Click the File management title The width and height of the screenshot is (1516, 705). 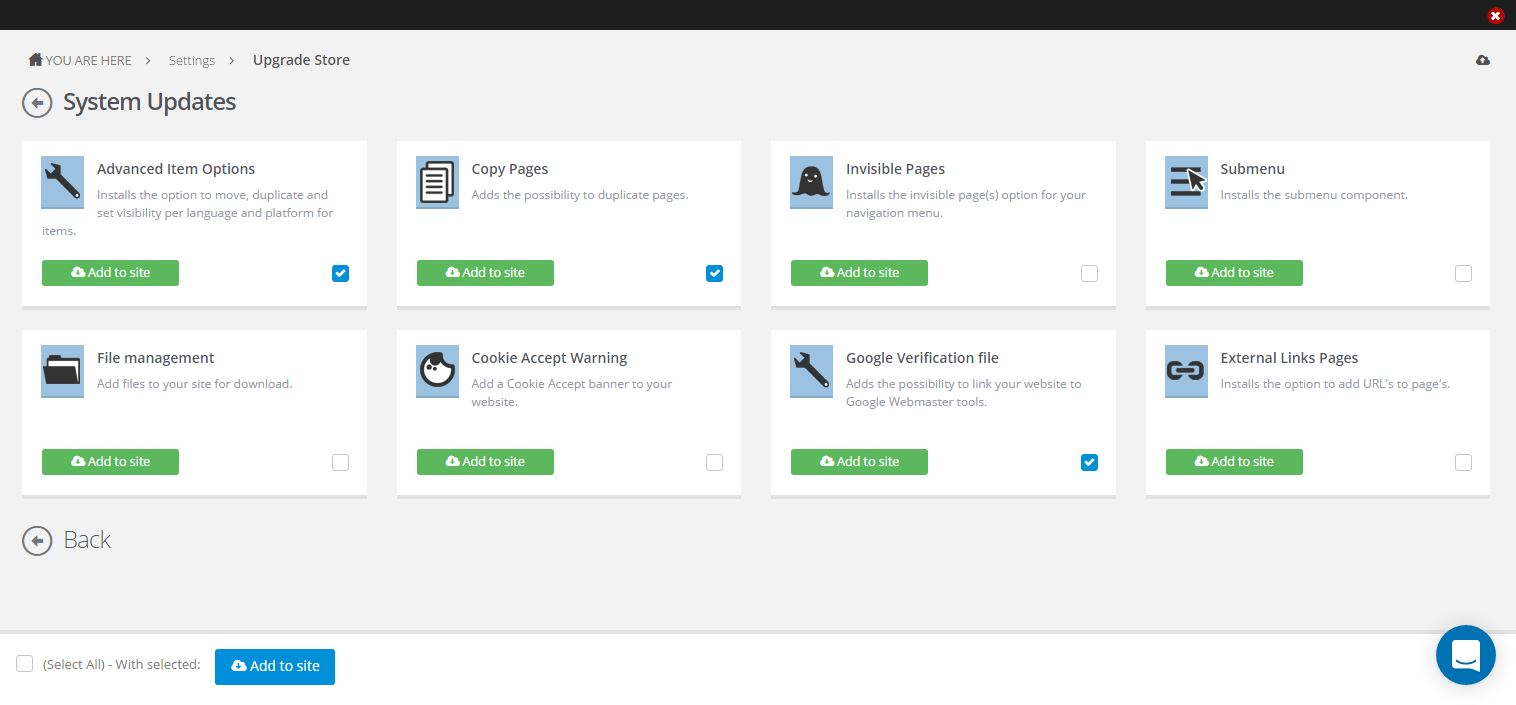pyautogui.click(x=156, y=358)
